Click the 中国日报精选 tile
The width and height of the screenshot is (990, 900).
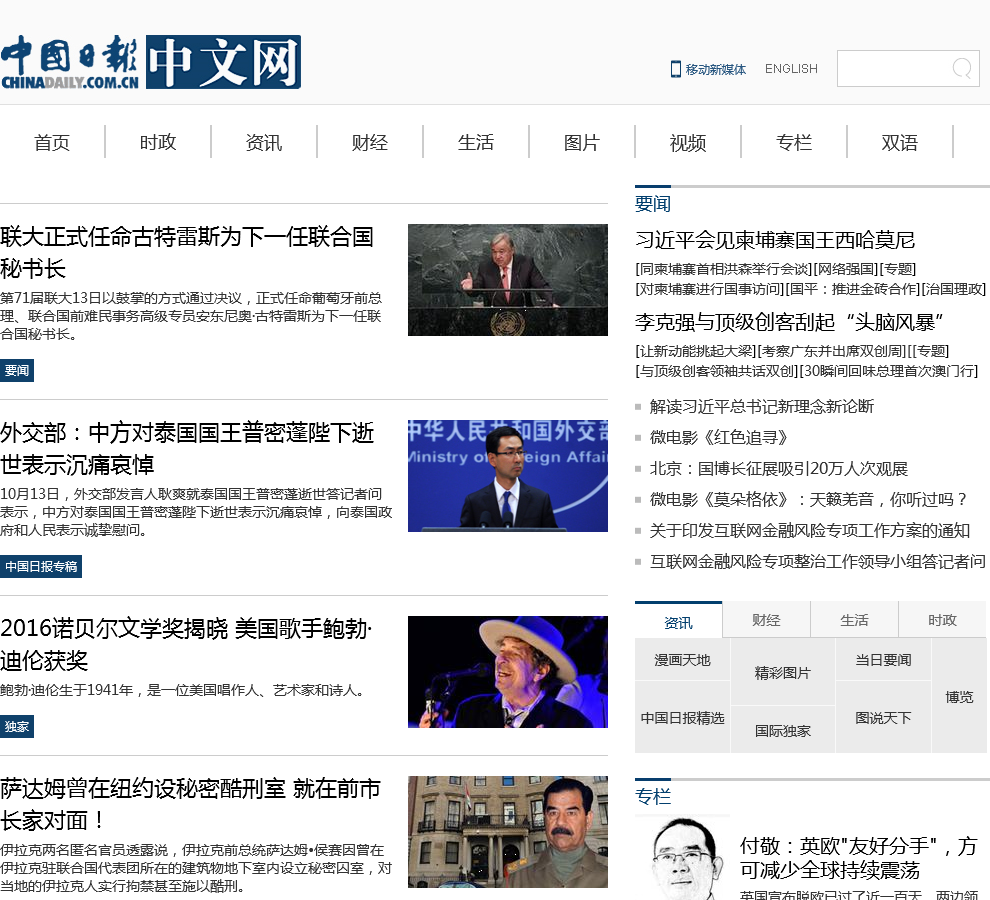[683, 717]
